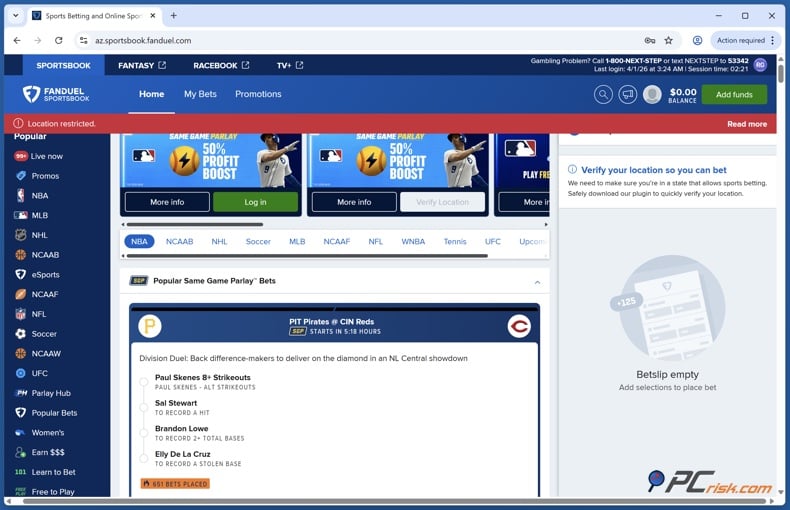This screenshot has height=510, width=790.
Task: Open Free to Play in the sidebar
Action: (x=44, y=491)
